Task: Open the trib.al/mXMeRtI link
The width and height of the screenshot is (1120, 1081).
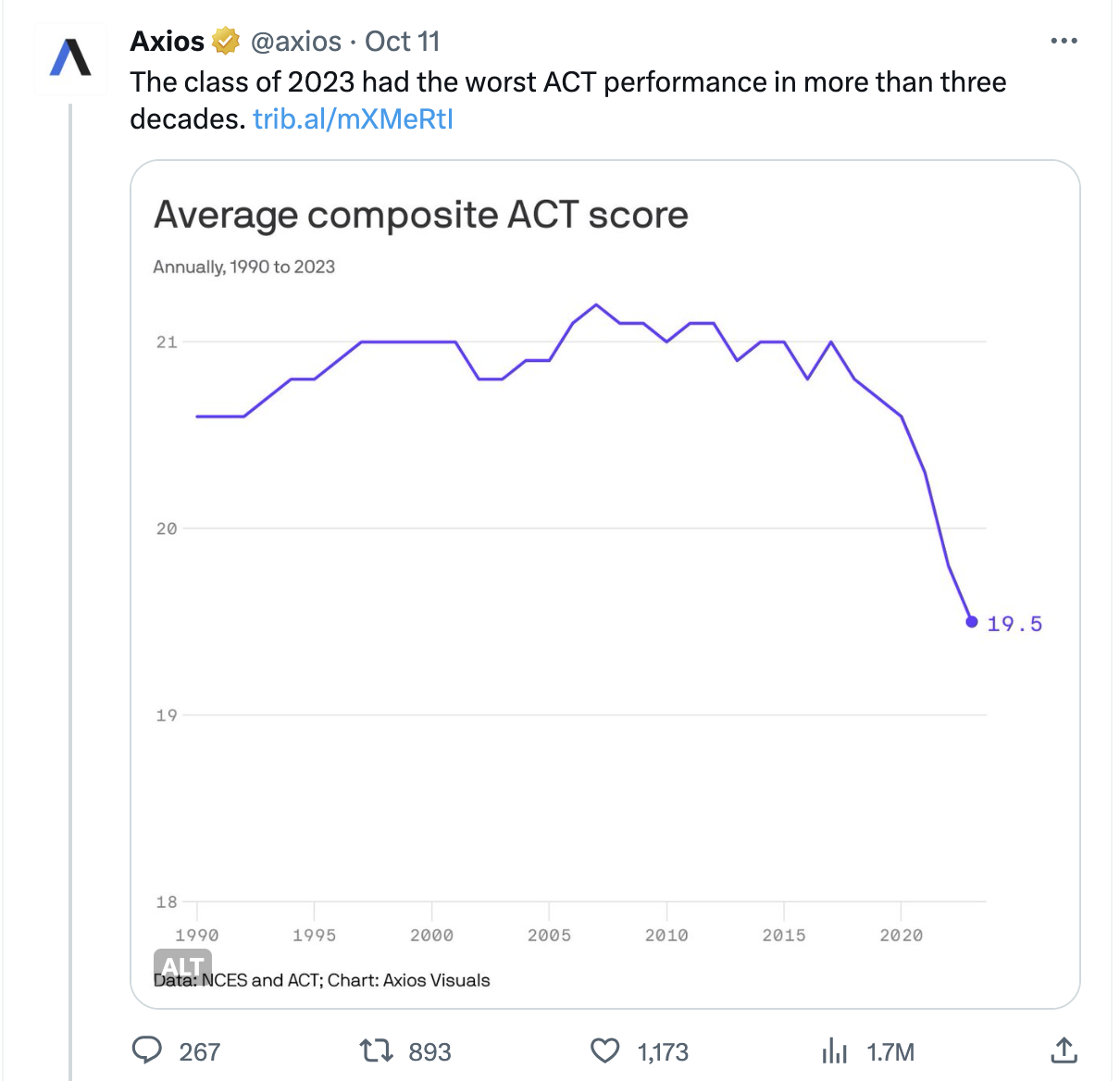Action: 353,118
